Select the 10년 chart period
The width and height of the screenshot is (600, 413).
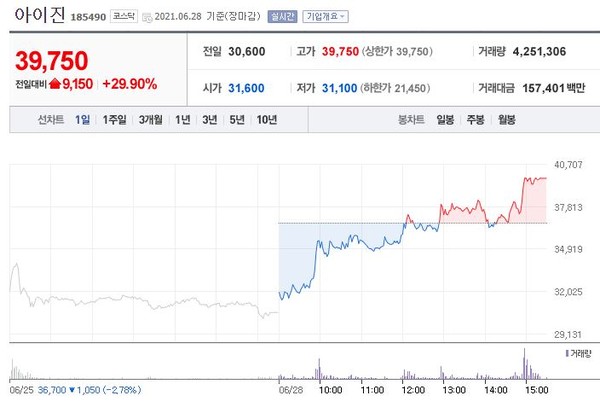(267, 120)
